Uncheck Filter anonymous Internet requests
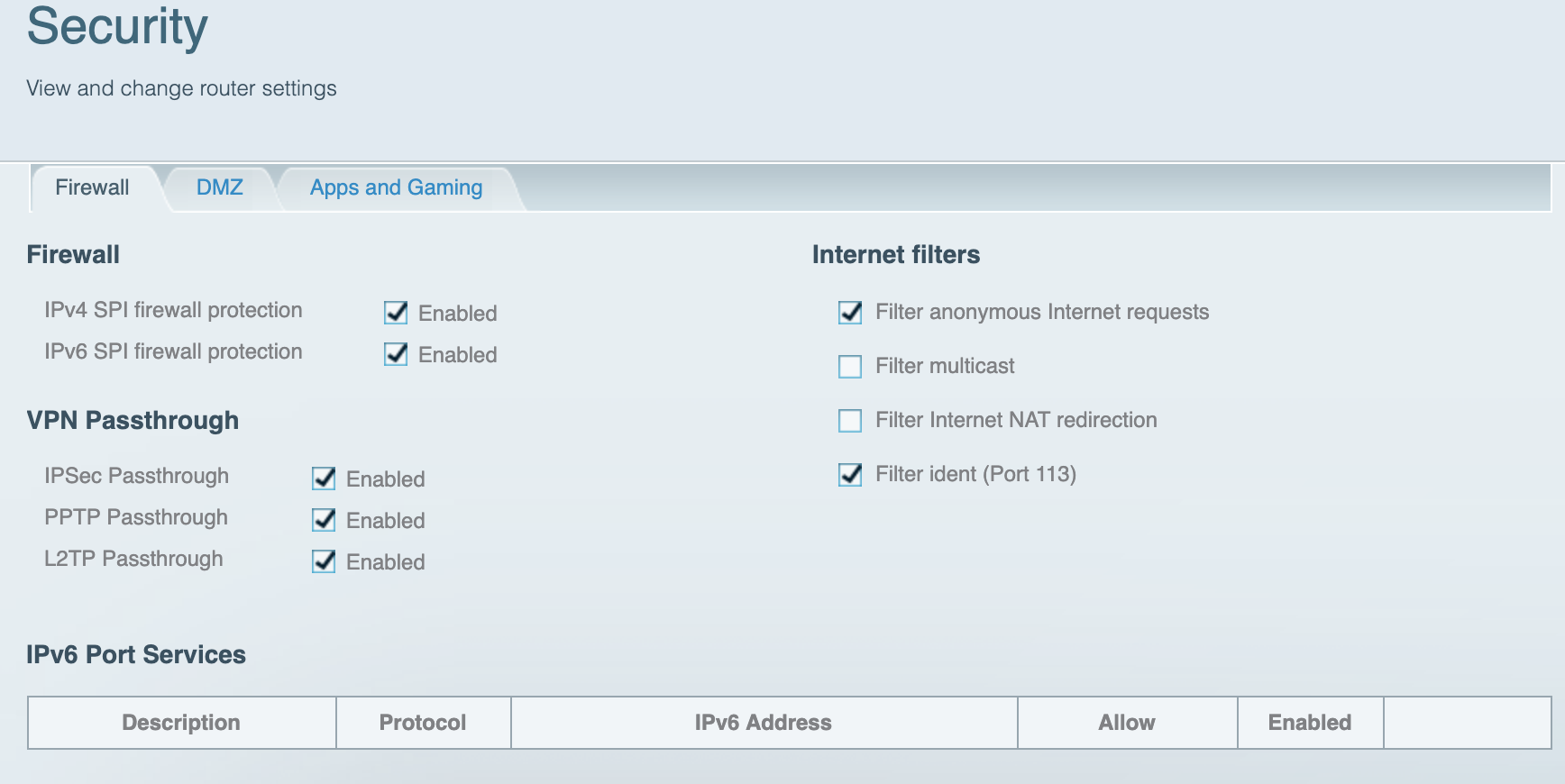The width and height of the screenshot is (1565, 784). pyautogui.click(x=850, y=312)
